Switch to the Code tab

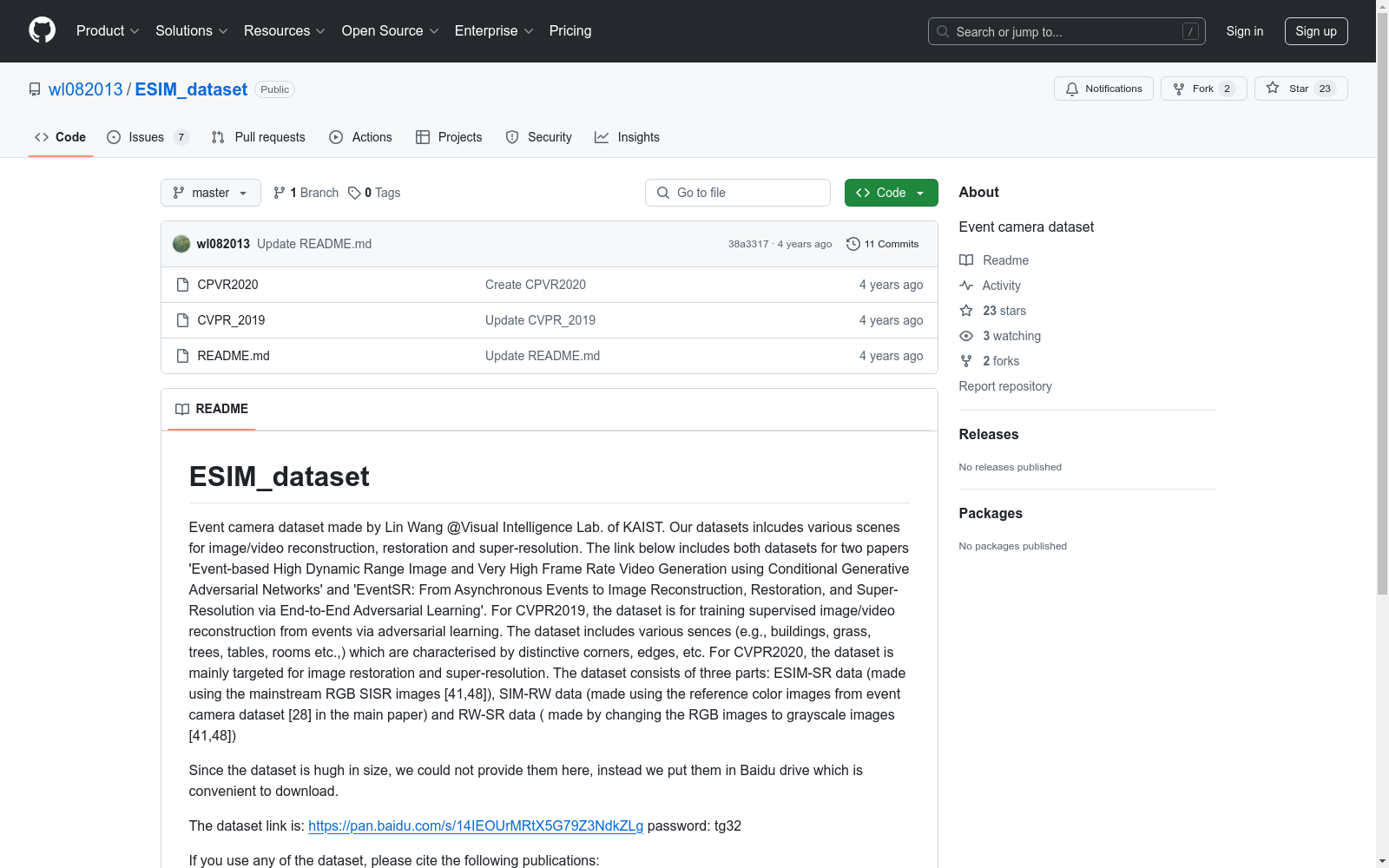tap(61, 137)
